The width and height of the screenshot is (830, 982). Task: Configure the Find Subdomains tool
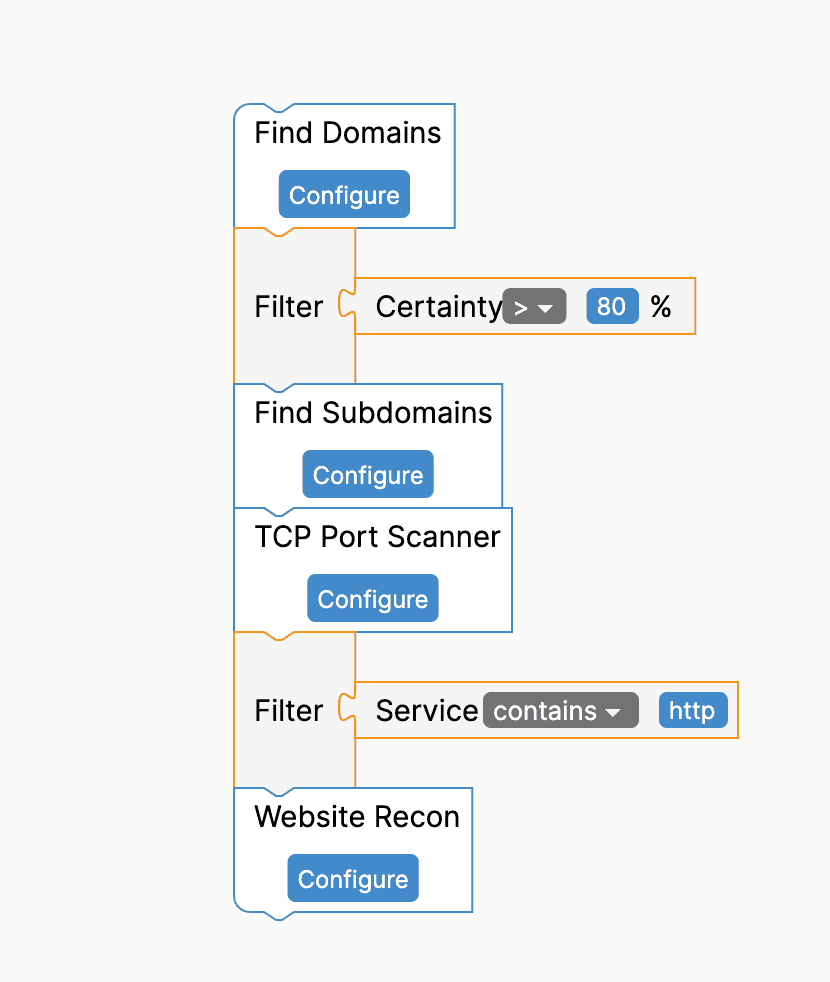[x=367, y=474]
